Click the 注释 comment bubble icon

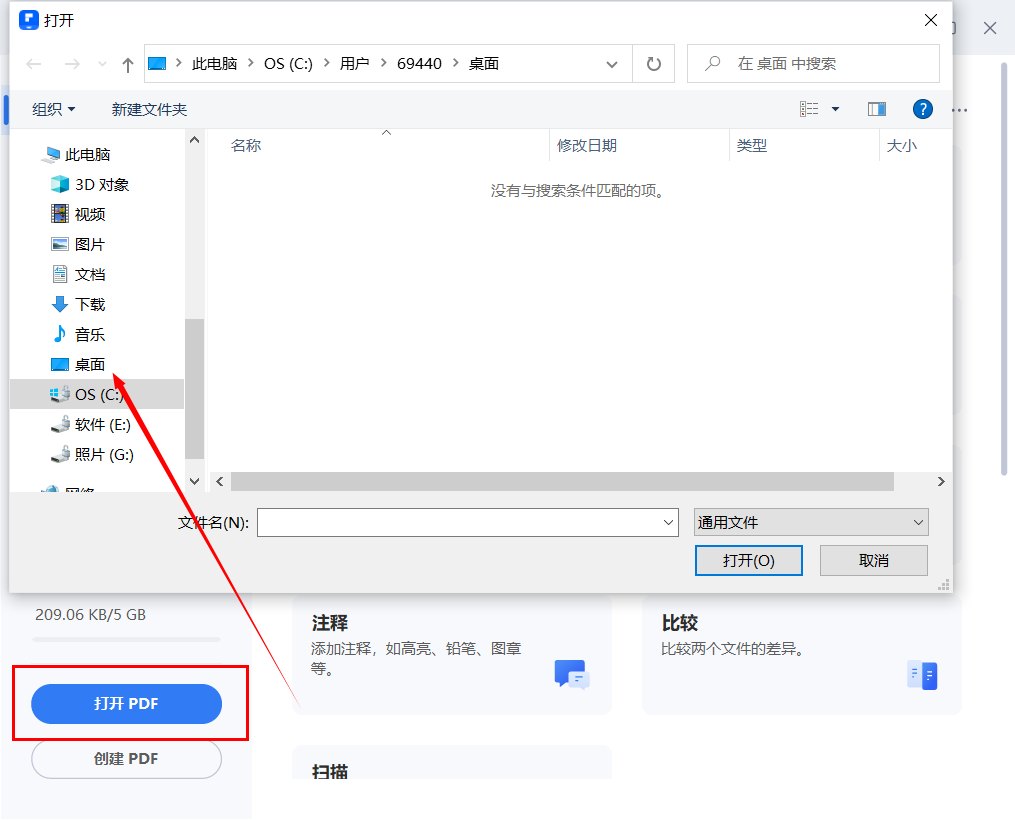[x=570, y=675]
